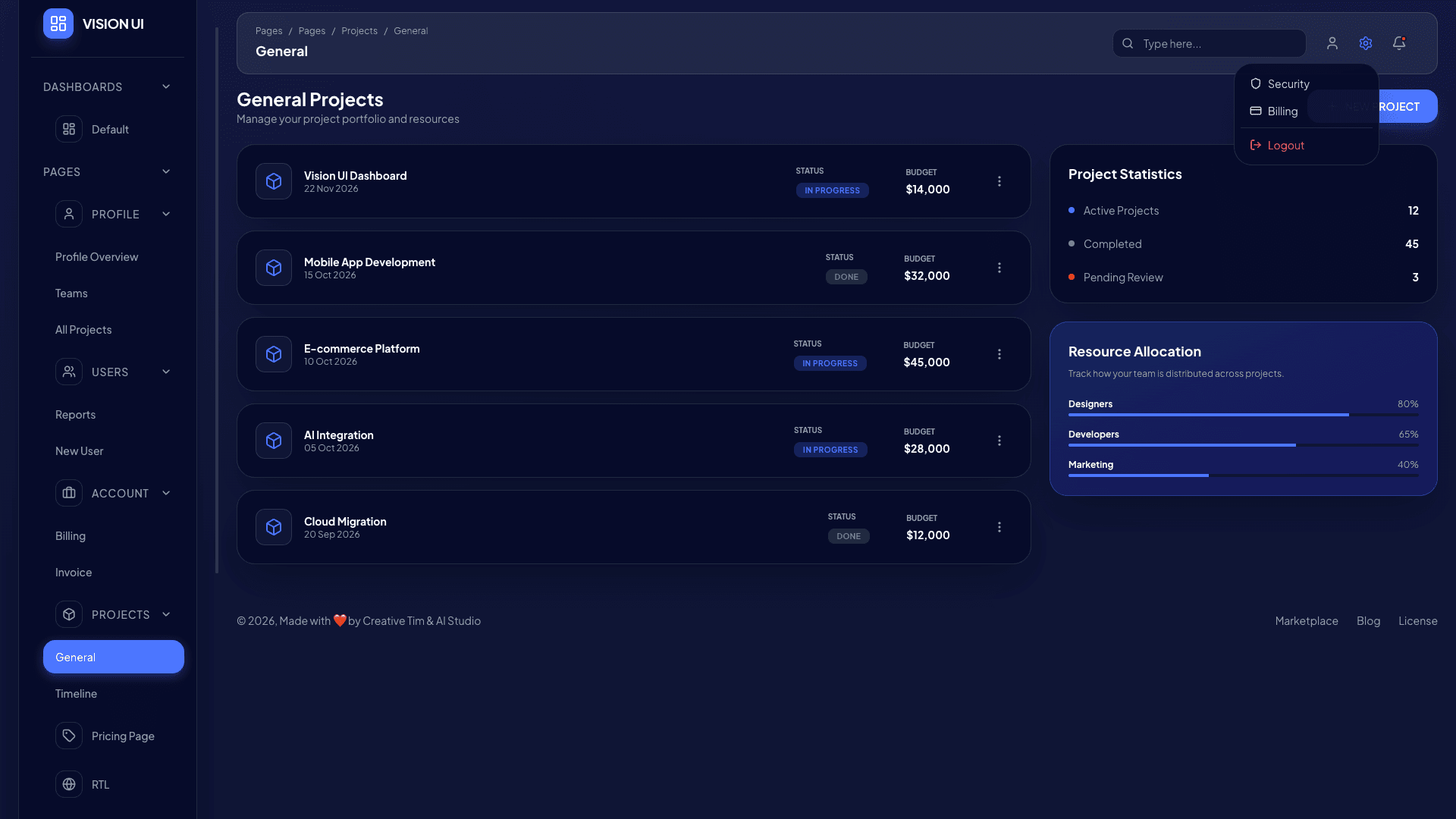
Task: Expand the DASHBOARDS section chevron
Action: (x=165, y=86)
